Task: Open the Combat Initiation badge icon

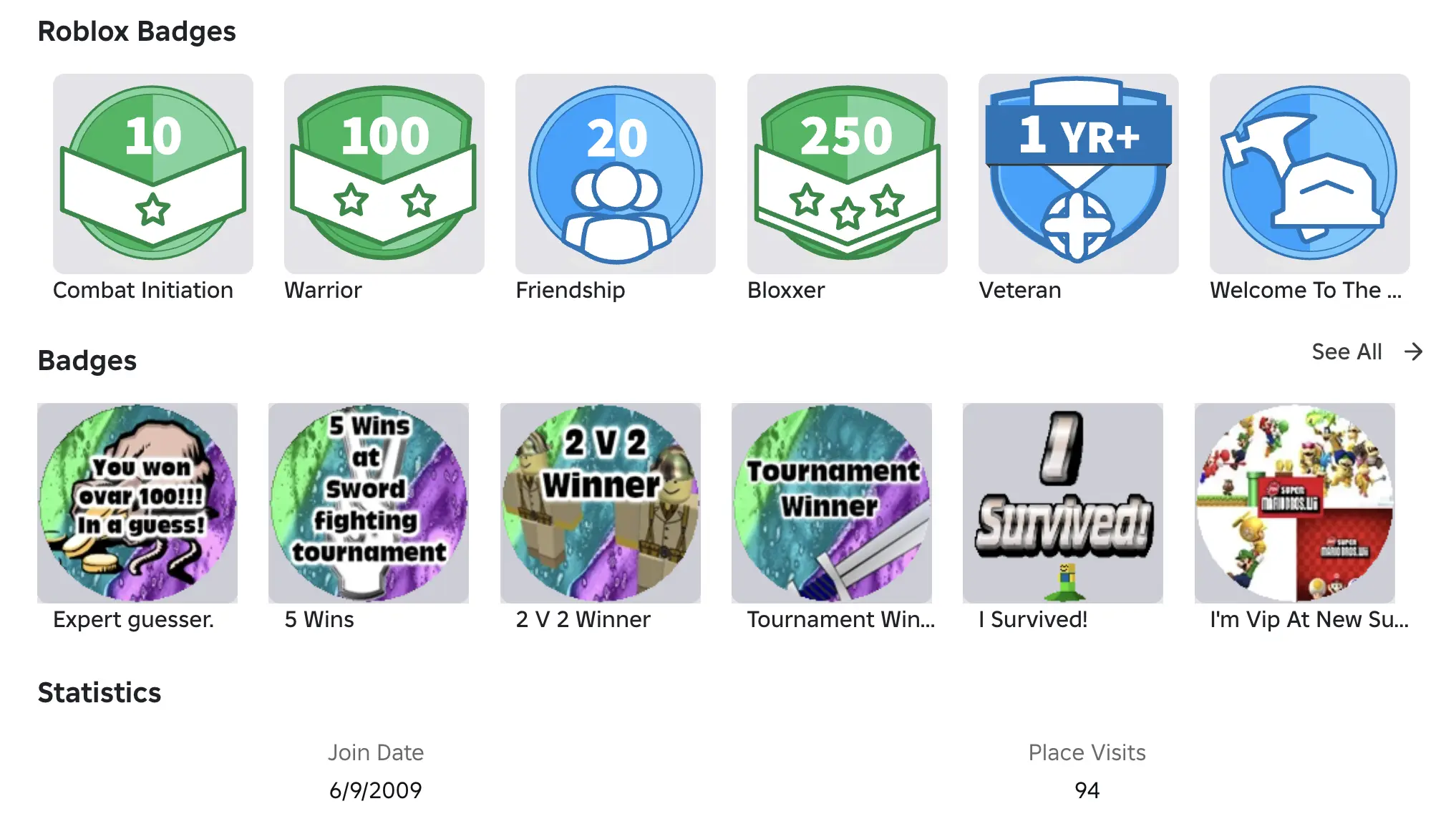Action: [153, 173]
